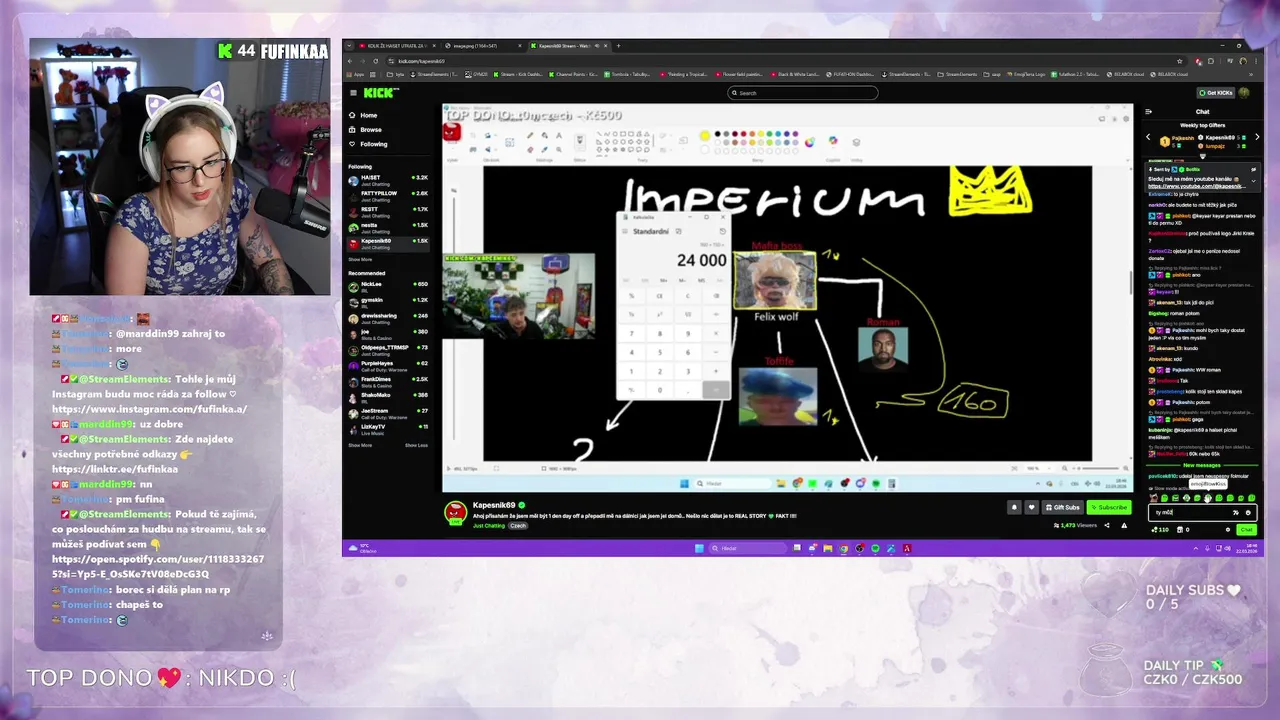Open RESTT channel in Following list
This screenshot has width=1280, height=720.
pyautogui.click(x=388, y=211)
